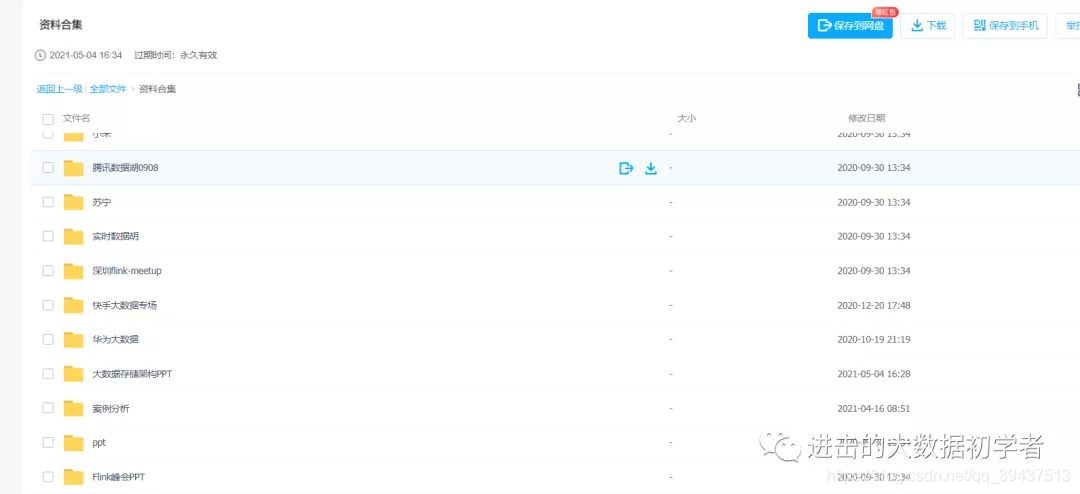The width and height of the screenshot is (1080, 494).
Task: Open folder name 快手大数据专场
Action: point(125,305)
